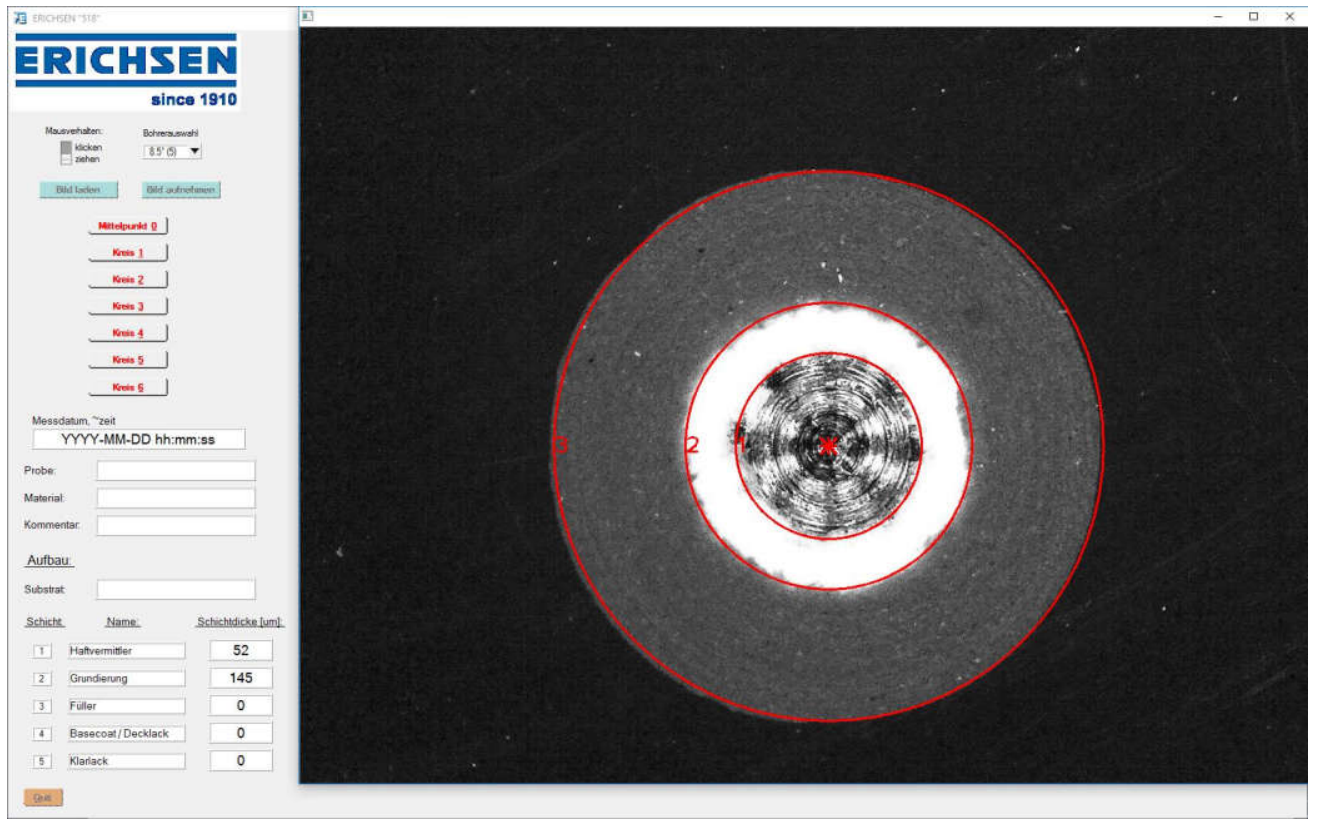Click the image window icon at top-left
The image size is (1324, 833).
coord(308,15)
